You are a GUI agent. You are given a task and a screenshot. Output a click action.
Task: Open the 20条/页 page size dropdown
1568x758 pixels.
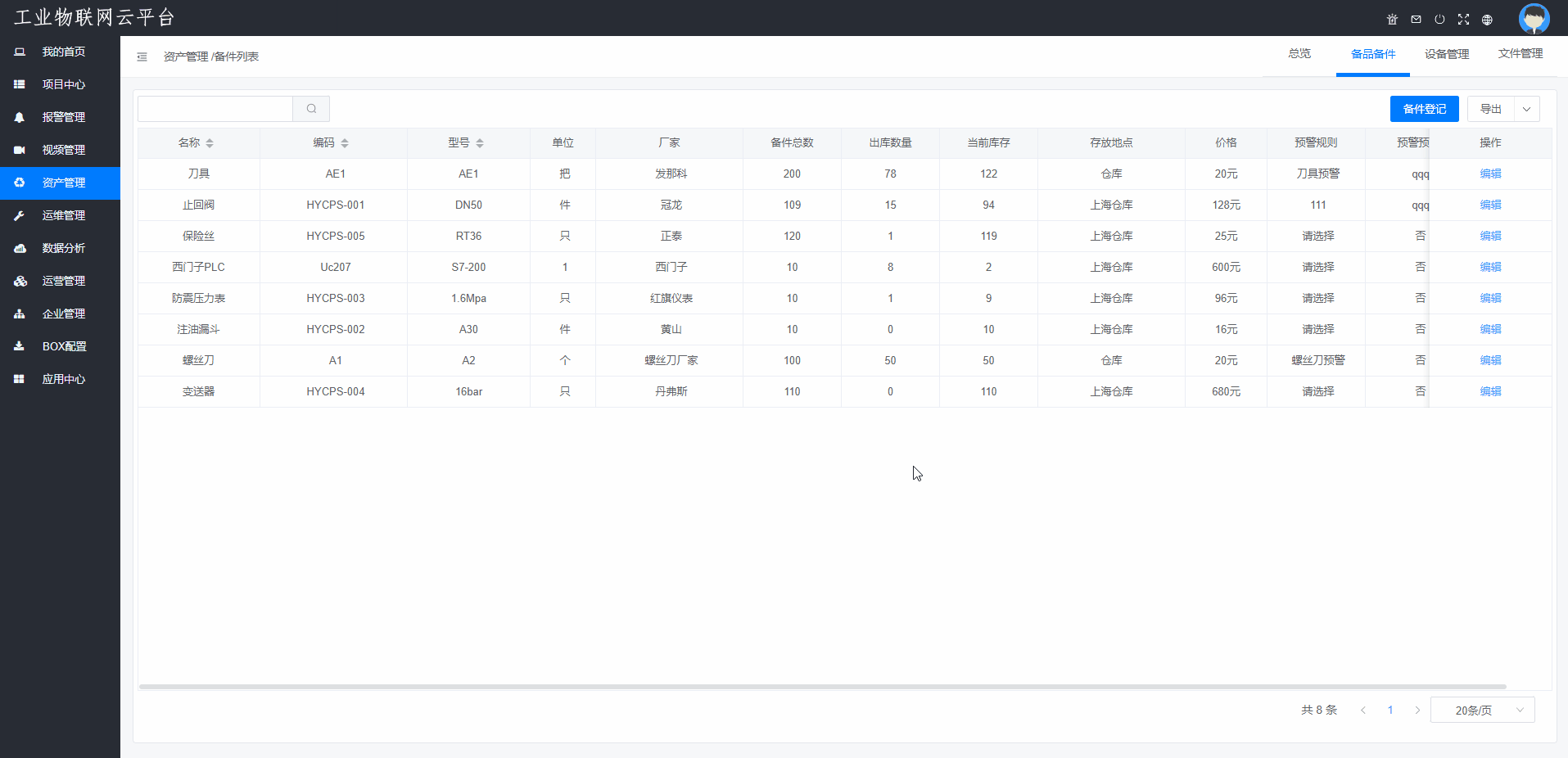[1482, 711]
